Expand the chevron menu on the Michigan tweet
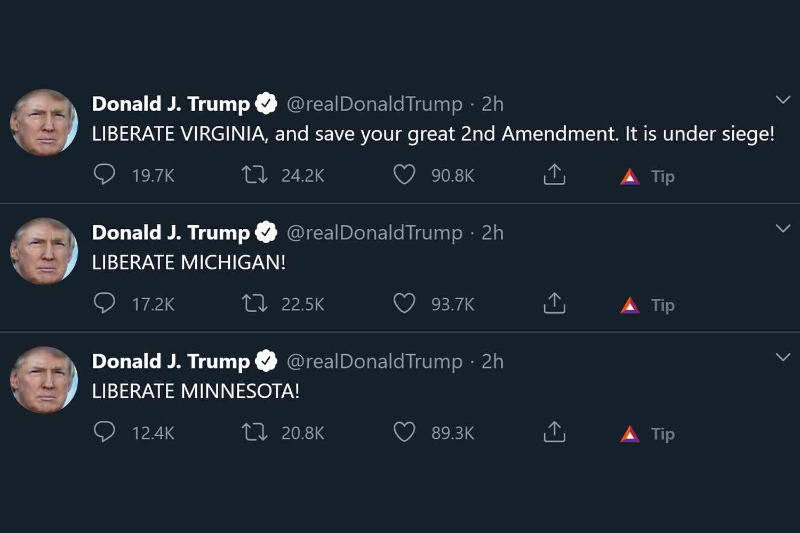800x533 pixels. click(x=783, y=229)
